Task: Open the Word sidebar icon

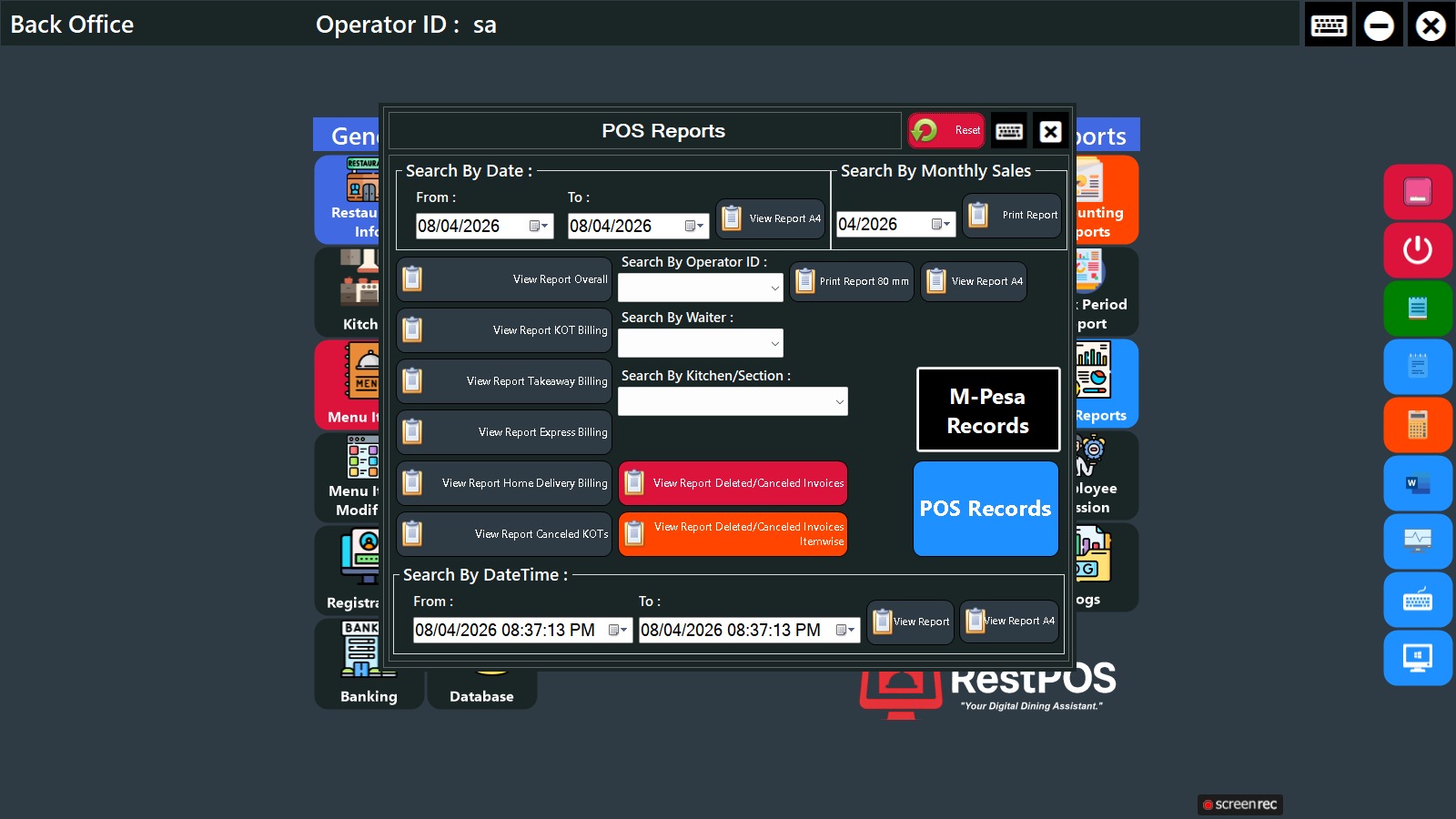Action: click(1418, 483)
